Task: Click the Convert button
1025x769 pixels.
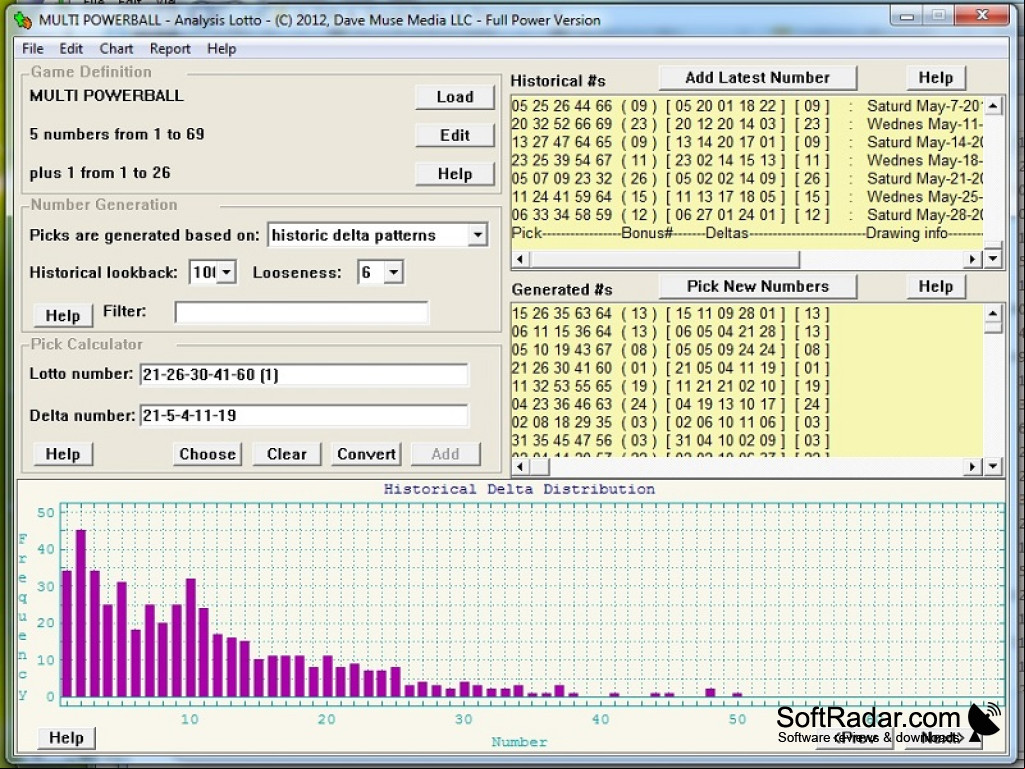Action: coord(366,454)
